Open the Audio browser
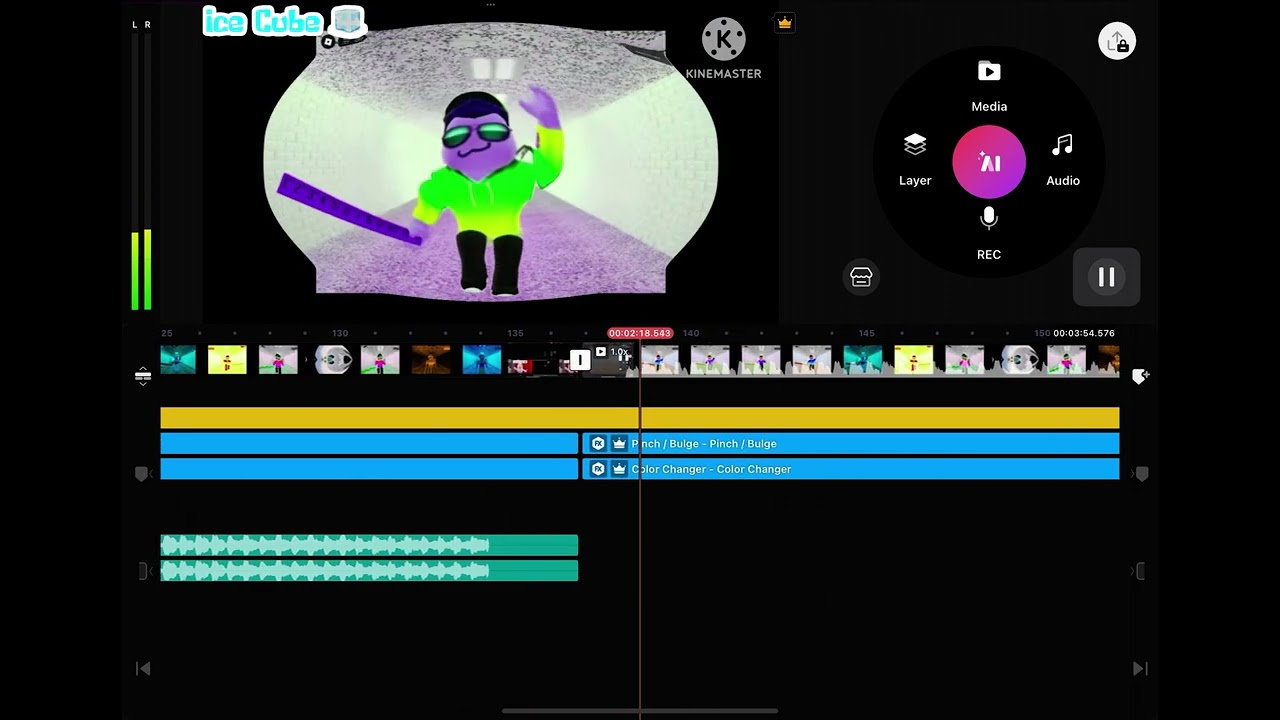The image size is (1280, 720). click(x=1062, y=160)
